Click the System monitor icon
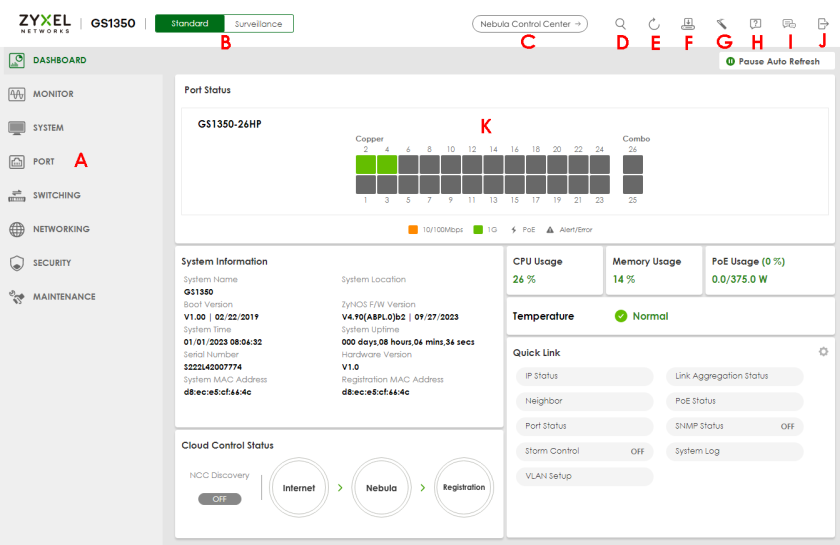 (x=17, y=128)
